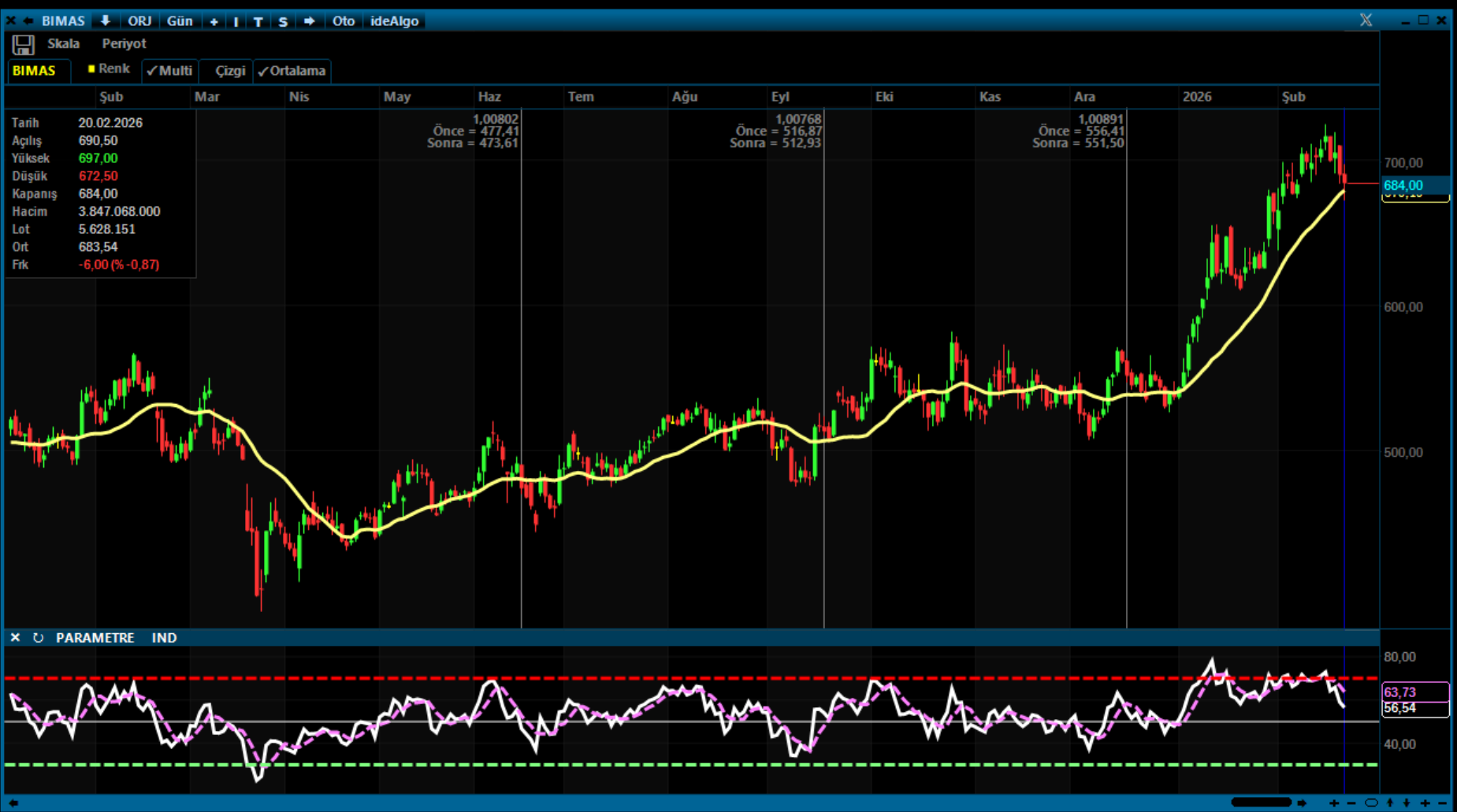Click the right arrow in the top toolbar
Viewport: 1457px width, 812px height.
(x=309, y=21)
